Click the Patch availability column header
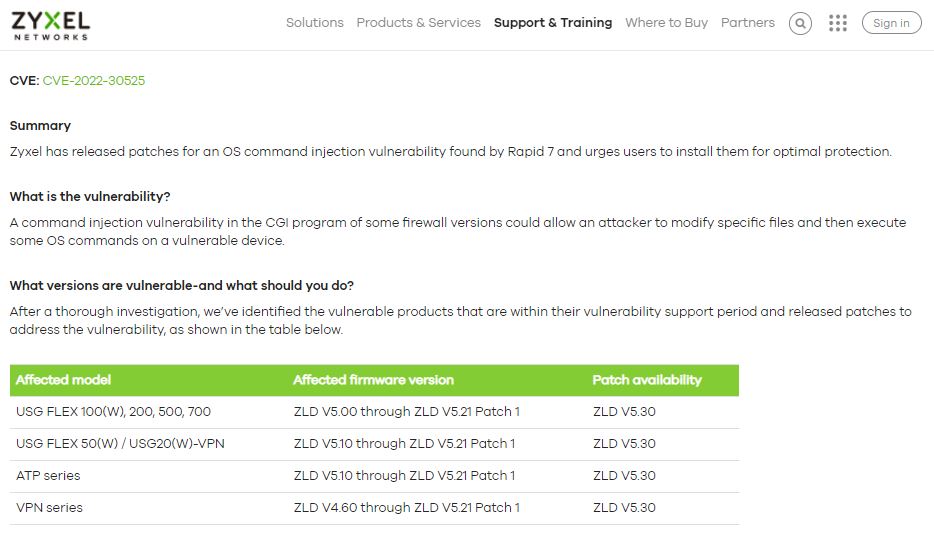The height and width of the screenshot is (539, 934). pyautogui.click(x=647, y=380)
